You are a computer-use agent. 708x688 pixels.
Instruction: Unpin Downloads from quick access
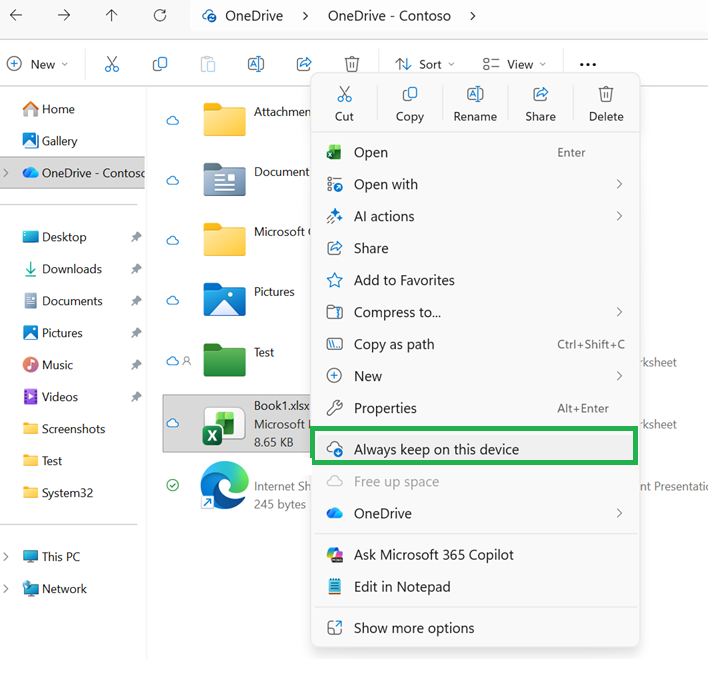(x=136, y=269)
